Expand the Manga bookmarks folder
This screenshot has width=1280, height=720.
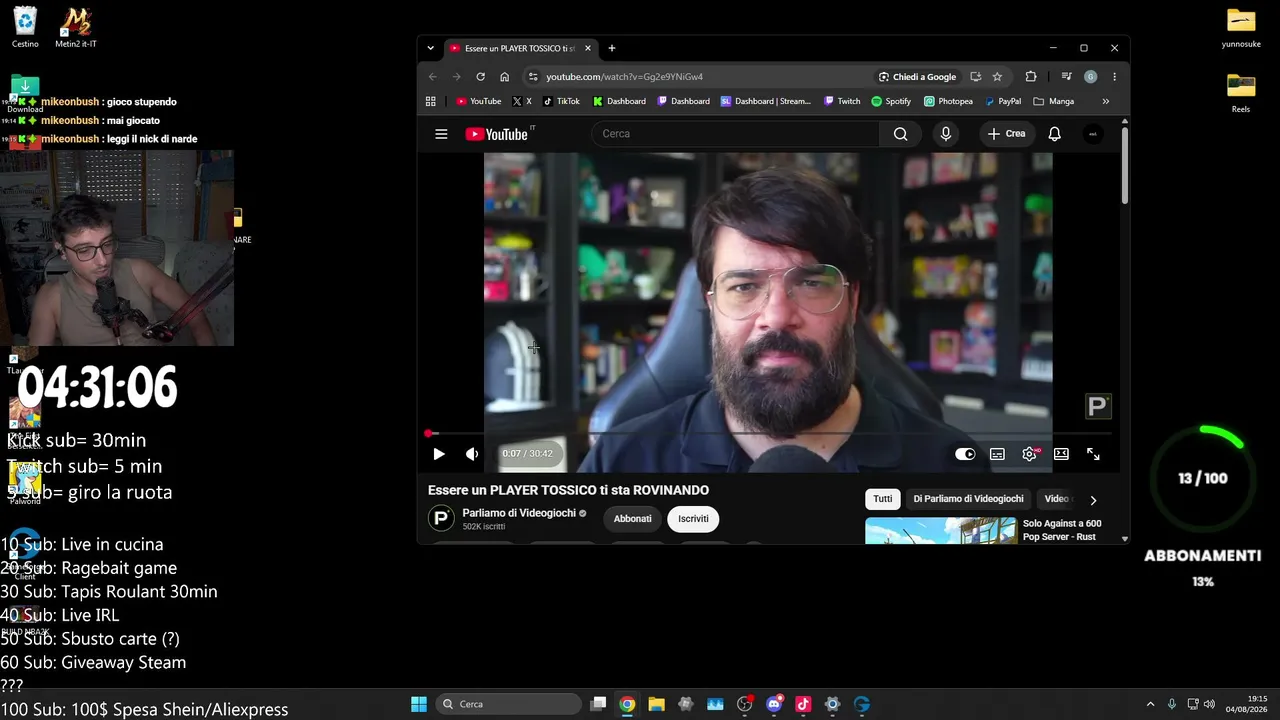(x=1054, y=101)
